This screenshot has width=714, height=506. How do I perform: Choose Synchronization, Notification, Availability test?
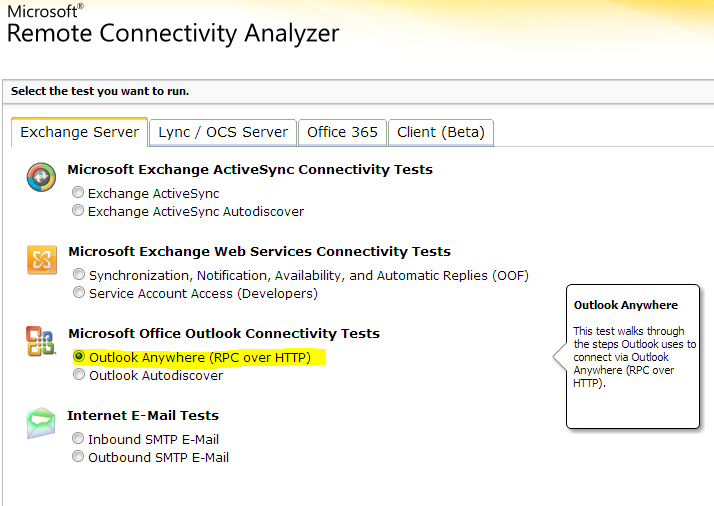pyautogui.click(x=79, y=274)
